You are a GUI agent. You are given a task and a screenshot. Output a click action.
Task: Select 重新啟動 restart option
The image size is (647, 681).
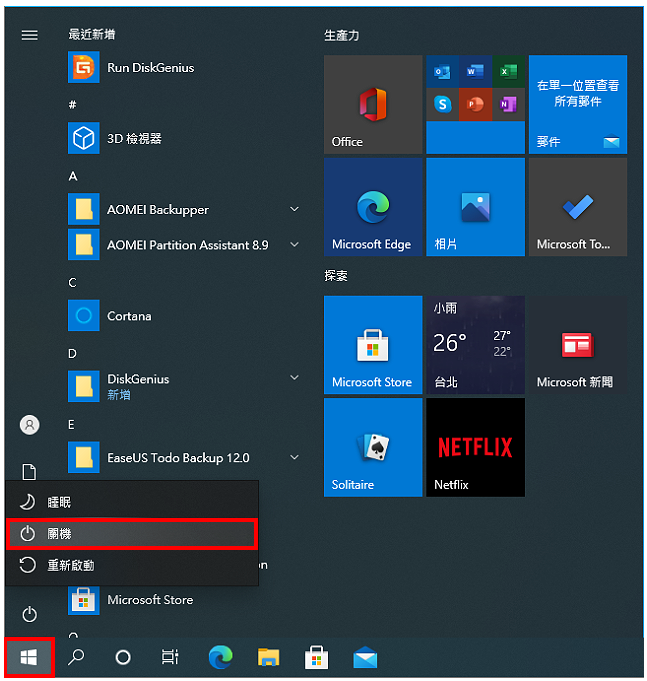tap(132, 565)
